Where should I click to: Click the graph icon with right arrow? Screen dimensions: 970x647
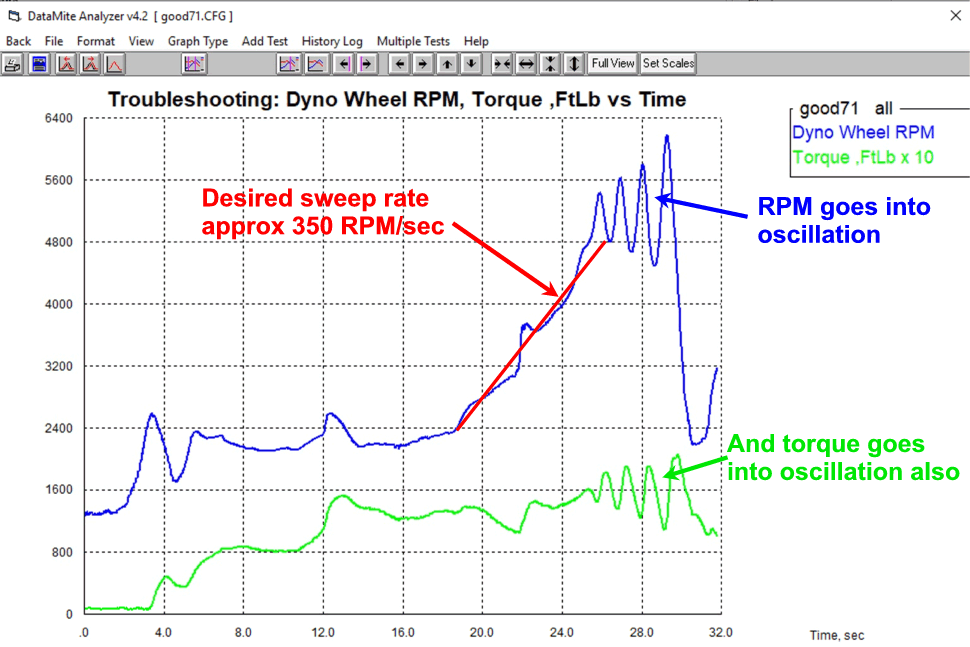tap(90, 64)
